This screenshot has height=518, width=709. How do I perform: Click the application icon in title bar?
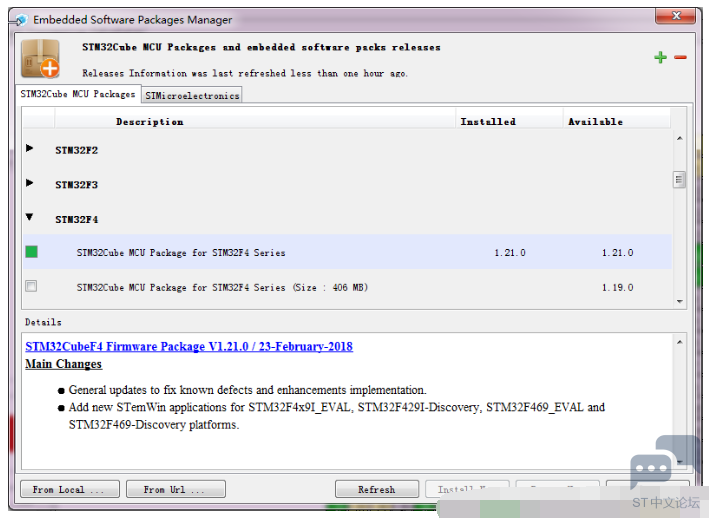(x=20, y=20)
